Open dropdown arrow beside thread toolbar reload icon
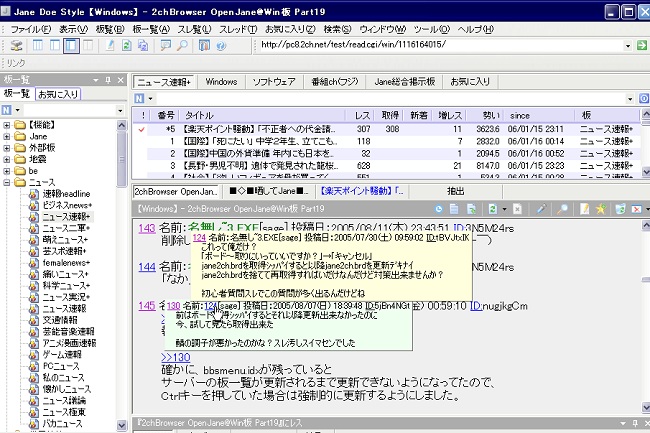The image size is (650, 433). (x=504, y=209)
